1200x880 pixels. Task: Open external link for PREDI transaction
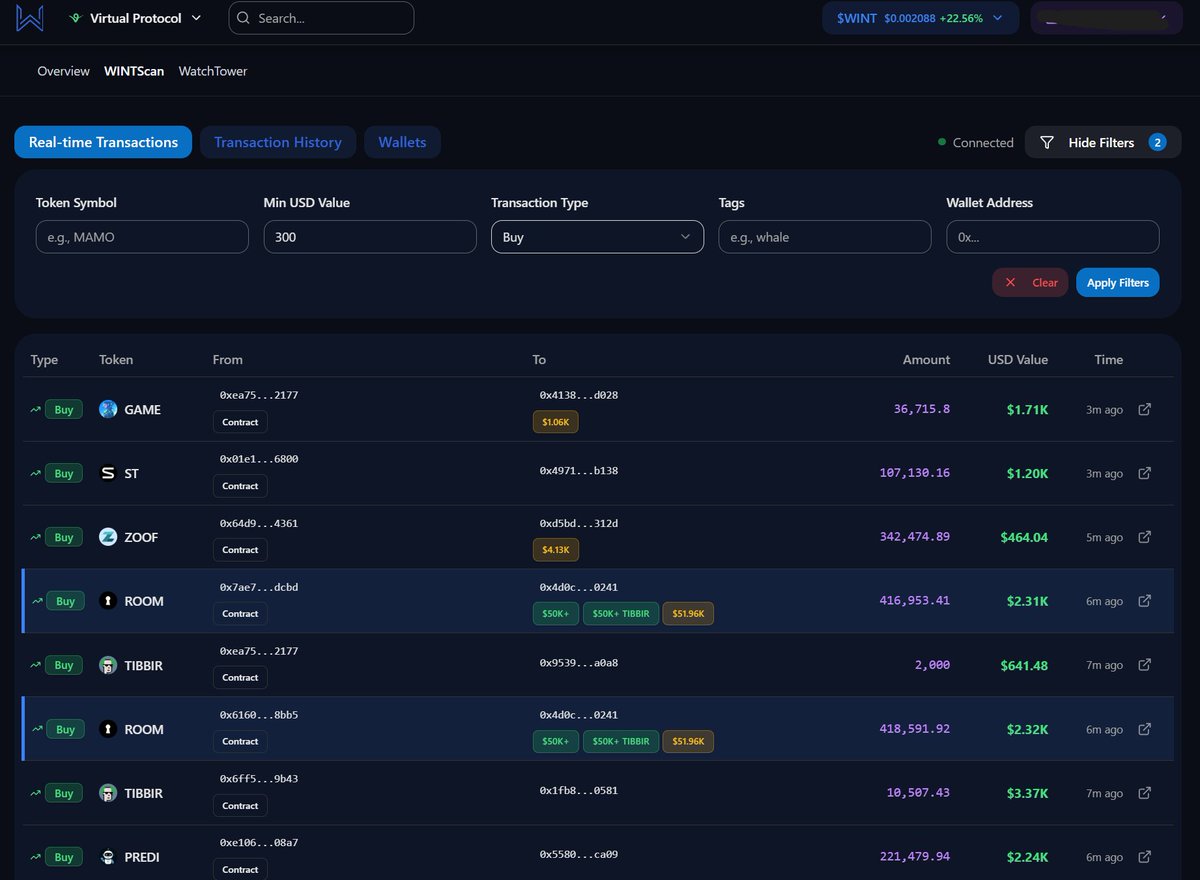(1145, 857)
